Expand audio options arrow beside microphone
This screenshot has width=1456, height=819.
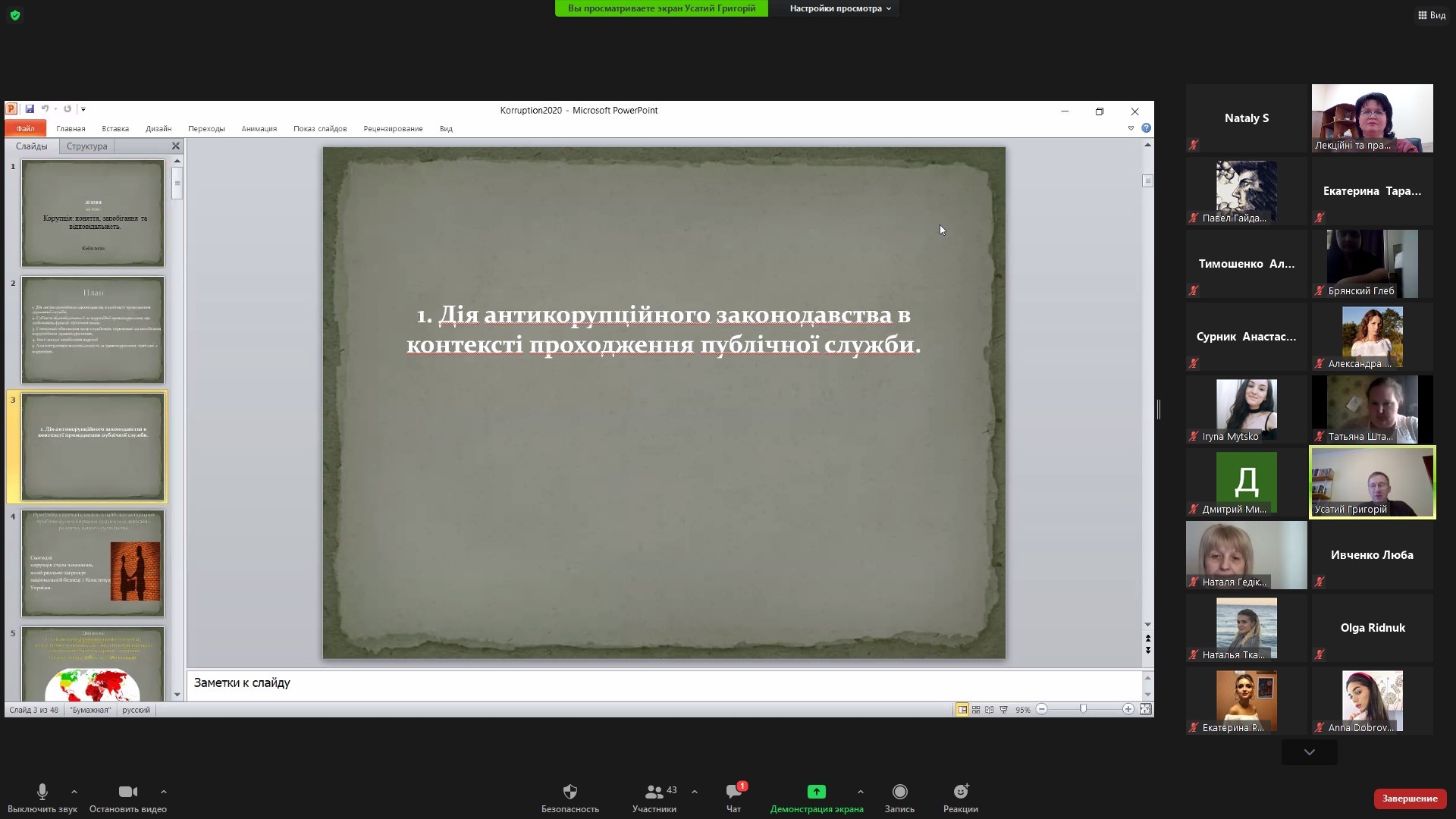pos(74,792)
